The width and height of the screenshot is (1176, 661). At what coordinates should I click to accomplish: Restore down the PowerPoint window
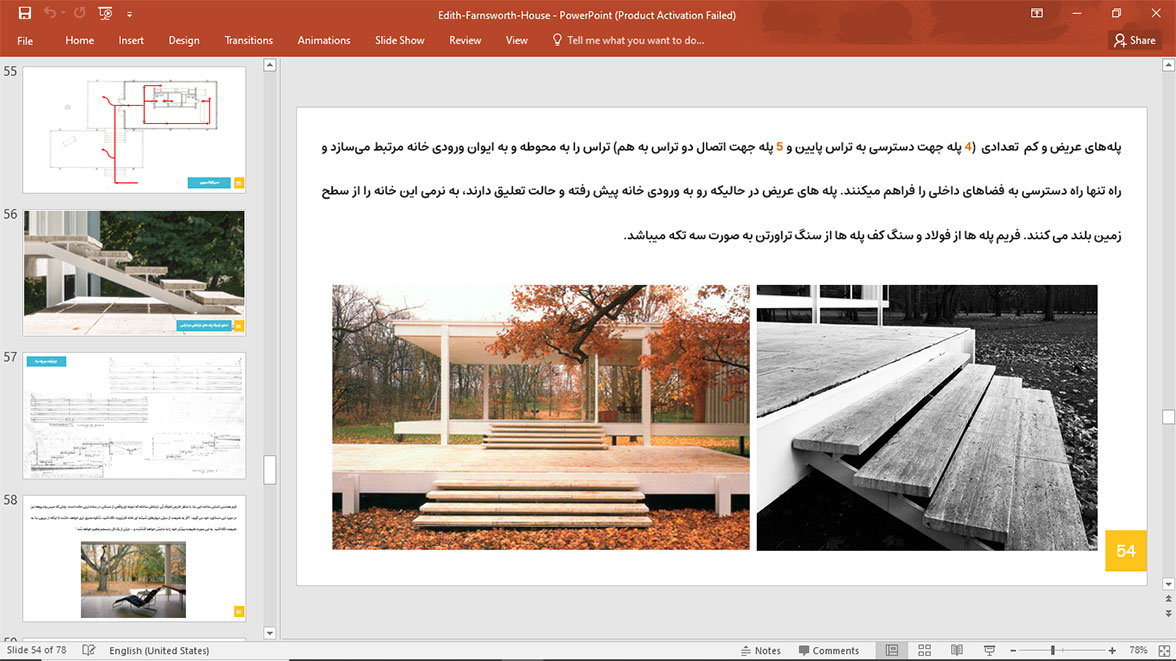pyautogui.click(x=1117, y=14)
